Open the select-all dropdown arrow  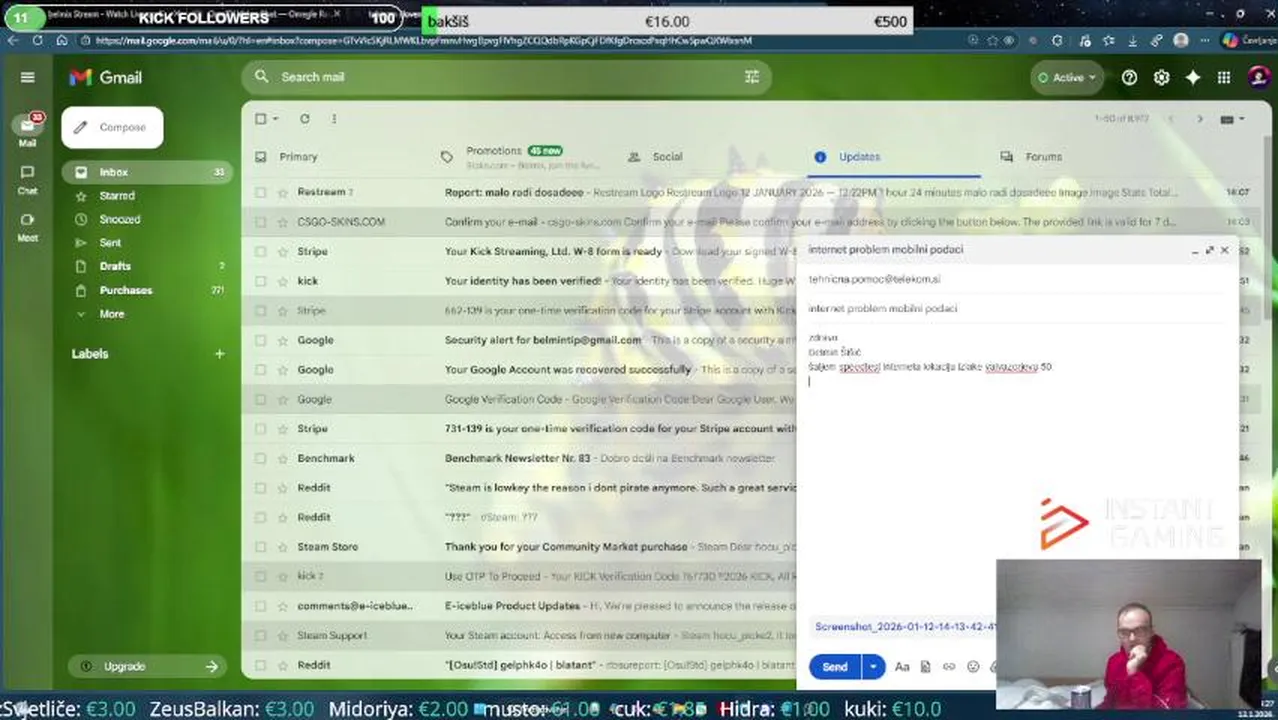click(276, 118)
